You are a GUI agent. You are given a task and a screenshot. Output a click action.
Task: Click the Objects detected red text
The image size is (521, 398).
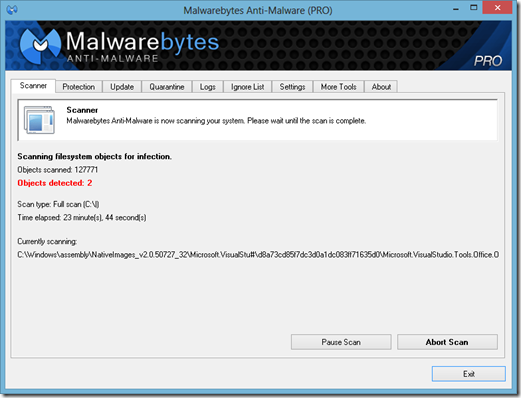55,183
